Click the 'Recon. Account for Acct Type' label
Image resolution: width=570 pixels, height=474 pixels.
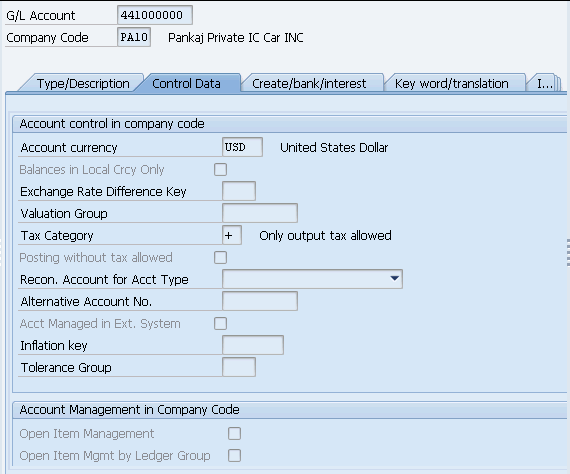click(104, 280)
